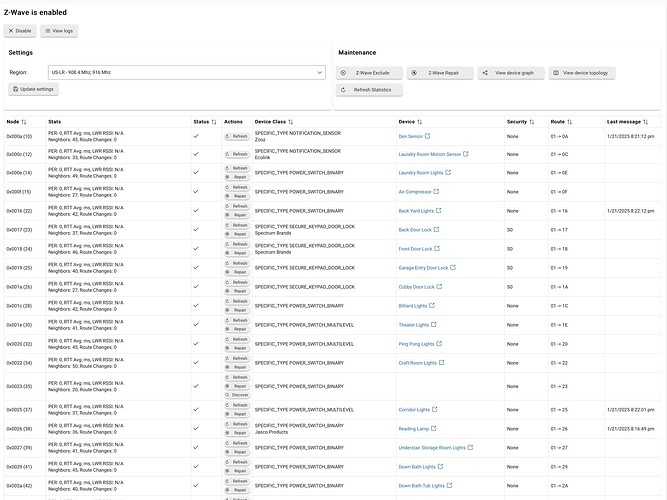Refresh node 0x000c (12)
667x500 pixels.
point(237,154)
